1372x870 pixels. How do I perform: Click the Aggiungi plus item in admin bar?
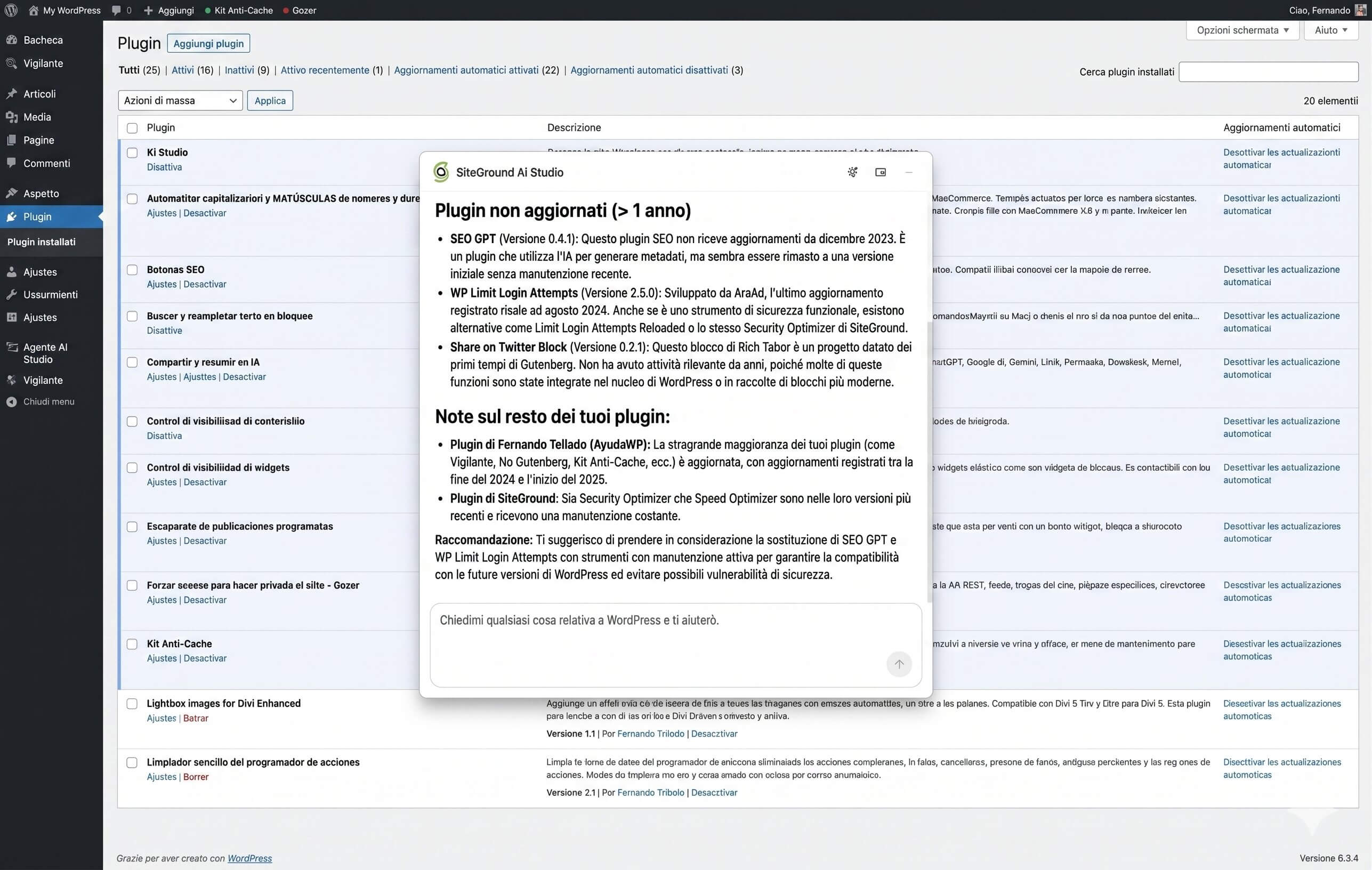[x=168, y=10]
